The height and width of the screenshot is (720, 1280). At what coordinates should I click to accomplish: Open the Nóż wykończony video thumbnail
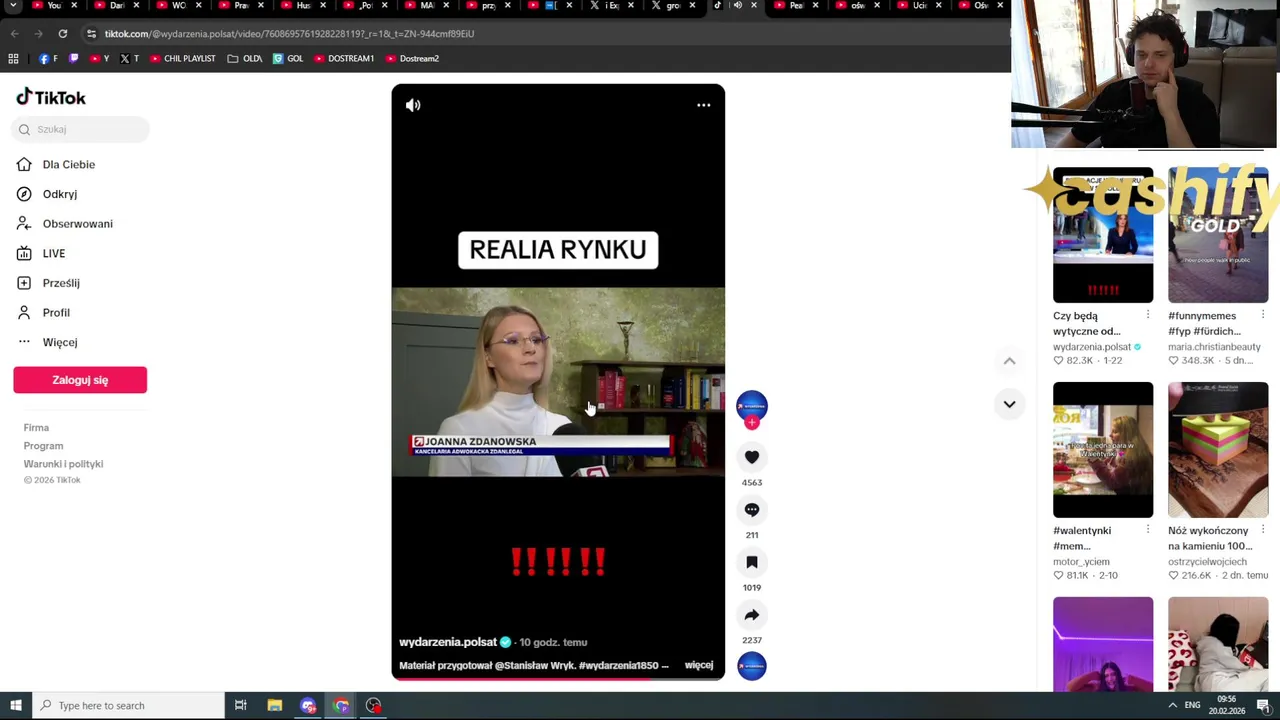click(1218, 450)
